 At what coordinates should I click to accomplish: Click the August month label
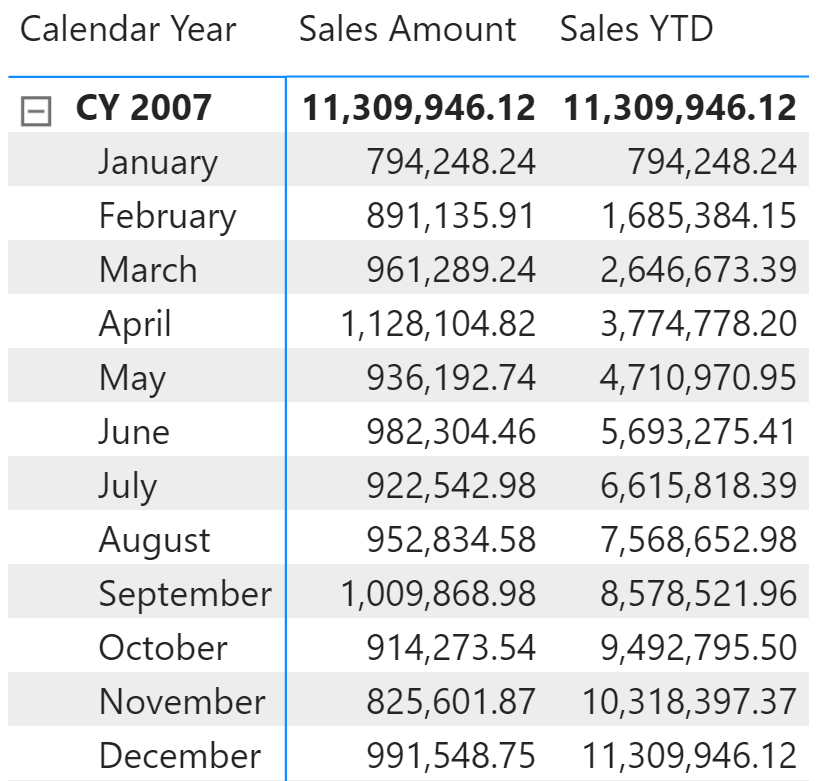[x=155, y=541]
